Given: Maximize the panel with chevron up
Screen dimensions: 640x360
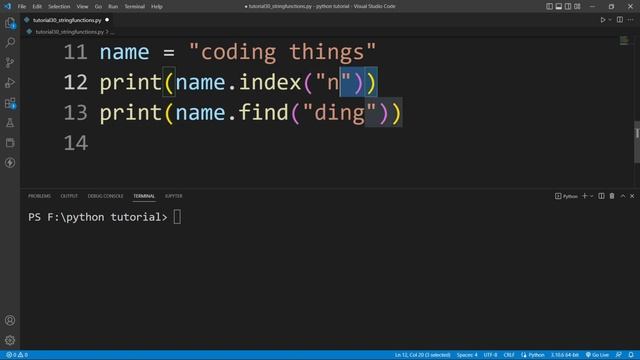Looking at the screenshot, I should [x=623, y=196].
